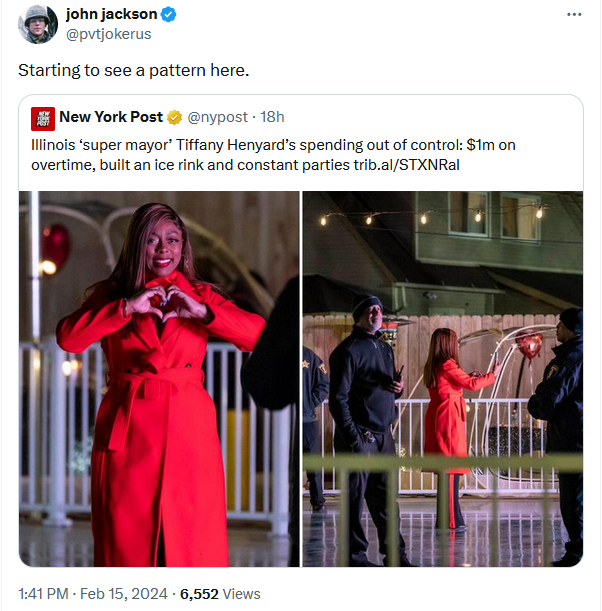Open the john jackson display name link
This screenshot has height=611, width=602.
pos(111,14)
